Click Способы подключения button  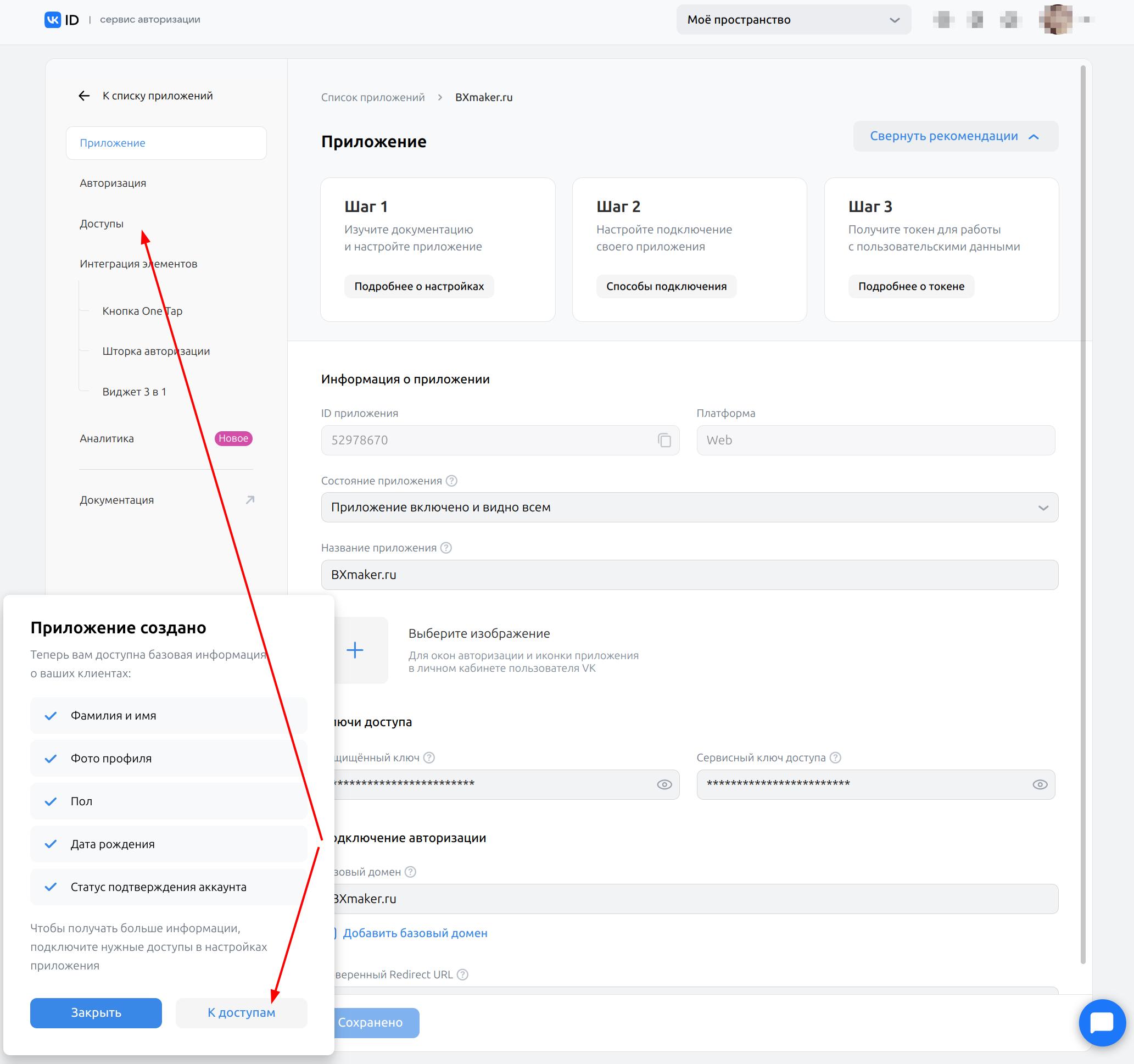(x=666, y=286)
